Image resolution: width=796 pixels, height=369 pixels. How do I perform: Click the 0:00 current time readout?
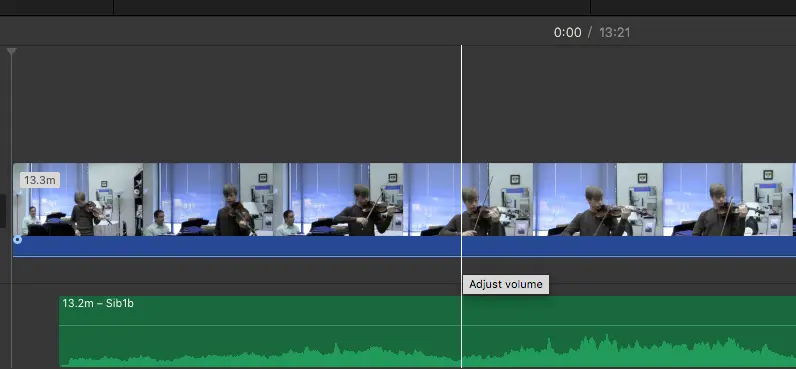(x=567, y=32)
